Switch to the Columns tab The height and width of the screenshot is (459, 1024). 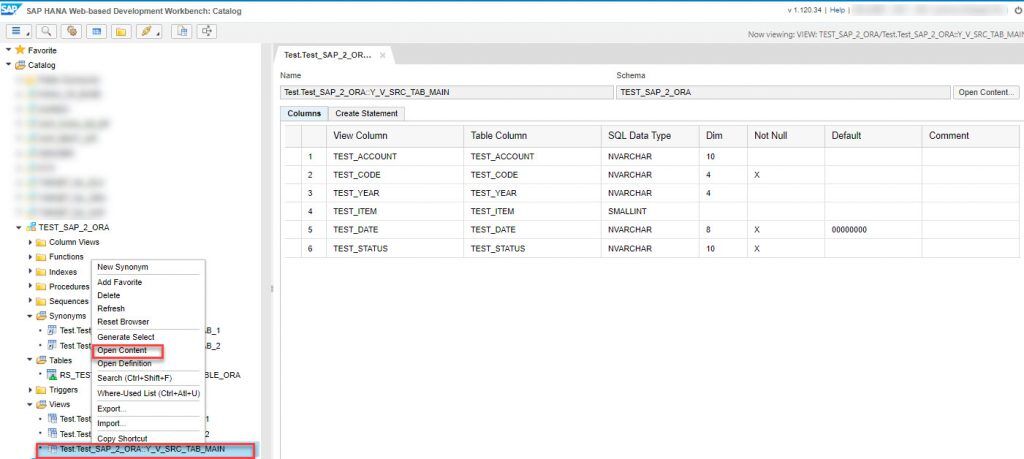pos(304,114)
